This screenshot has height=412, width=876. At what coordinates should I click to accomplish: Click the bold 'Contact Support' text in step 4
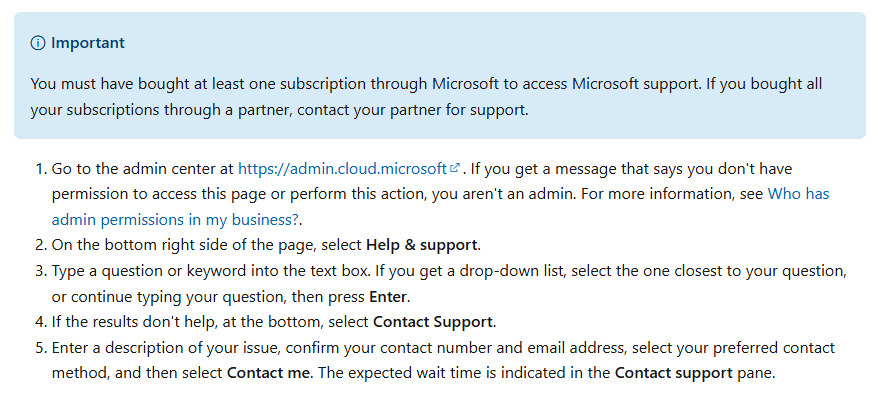pos(434,322)
